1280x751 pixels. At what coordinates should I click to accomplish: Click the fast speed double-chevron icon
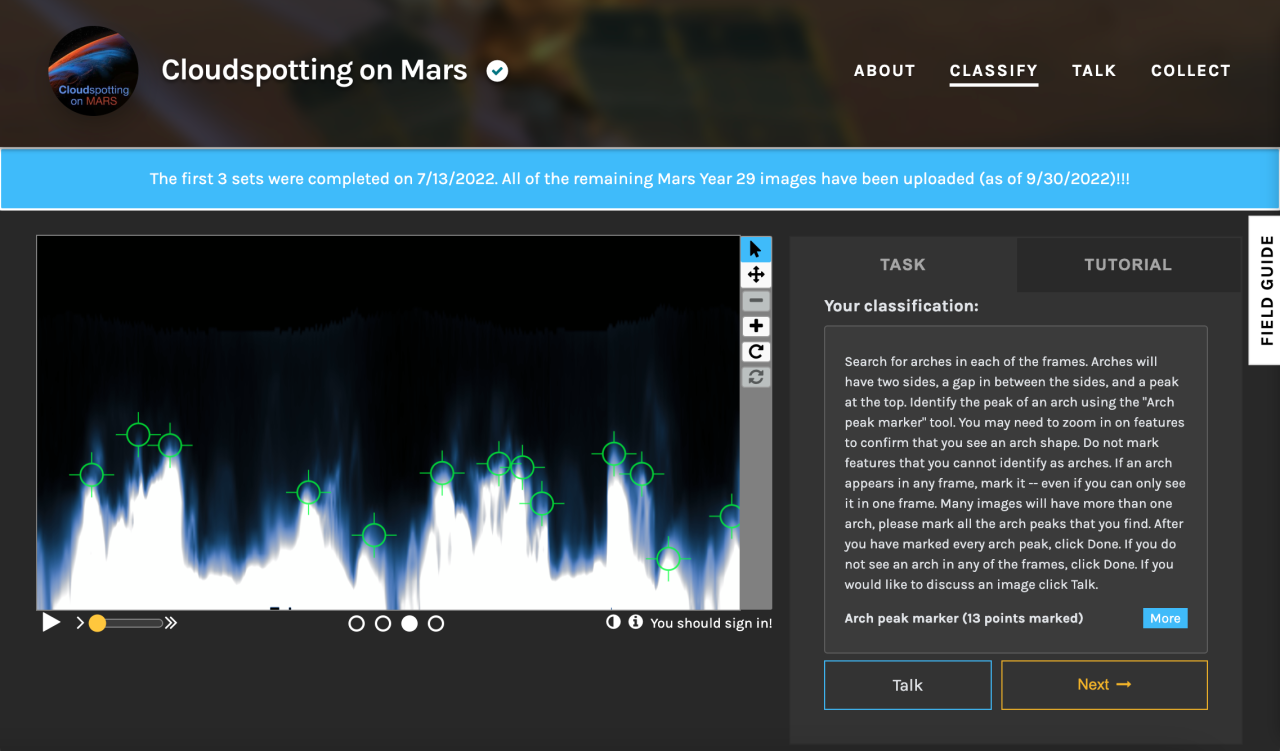[x=171, y=623]
